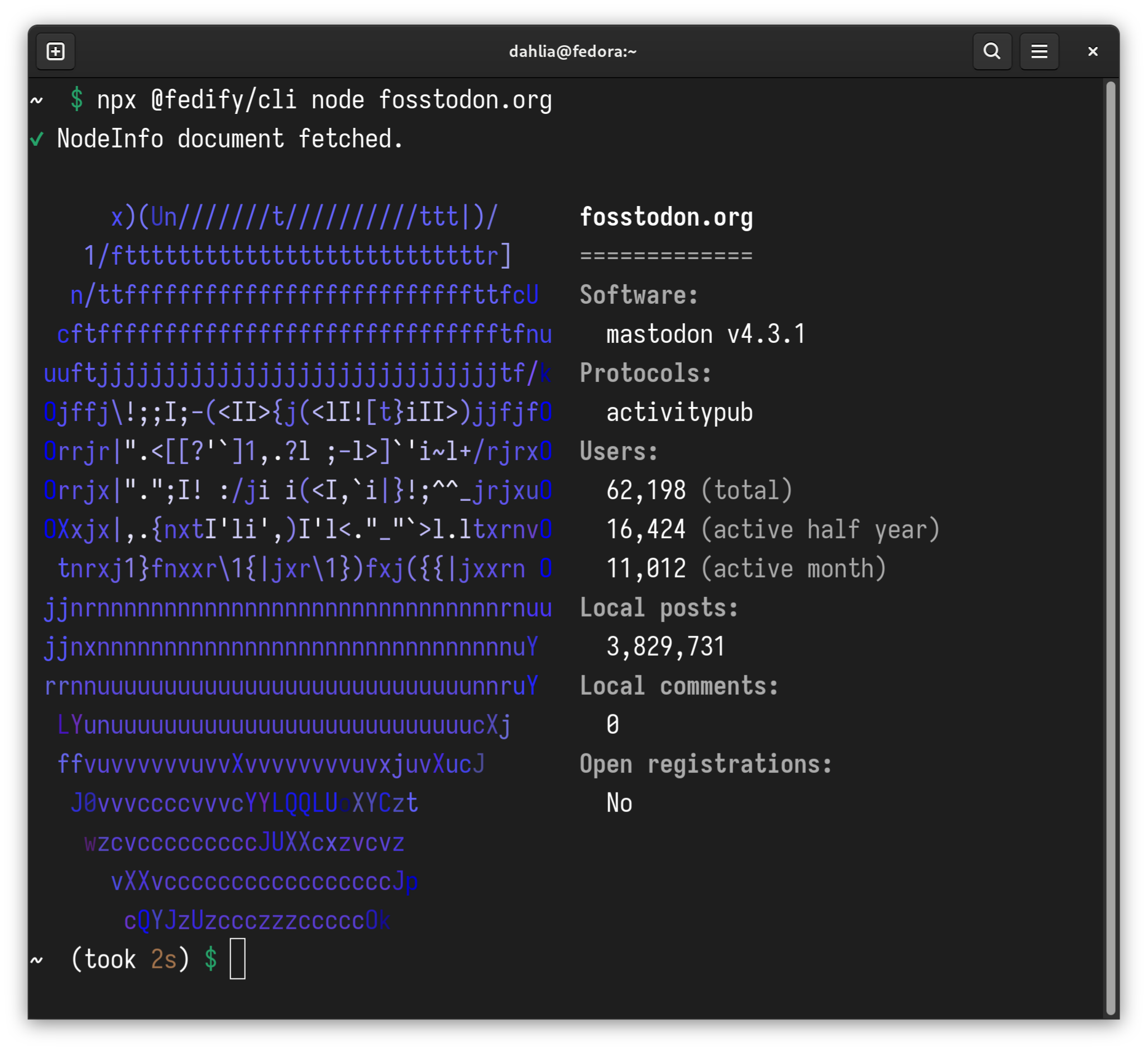Open a new terminal tab
The image size is (1148, 1051).
(x=55, y=52)
